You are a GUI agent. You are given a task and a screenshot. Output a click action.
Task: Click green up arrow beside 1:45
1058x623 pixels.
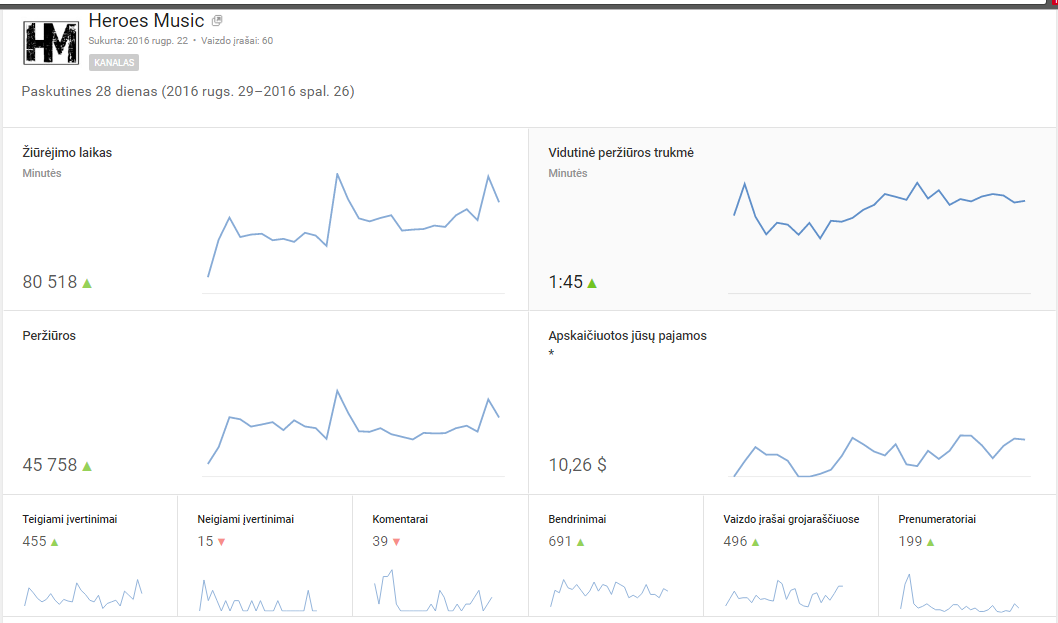click(592, 283)
